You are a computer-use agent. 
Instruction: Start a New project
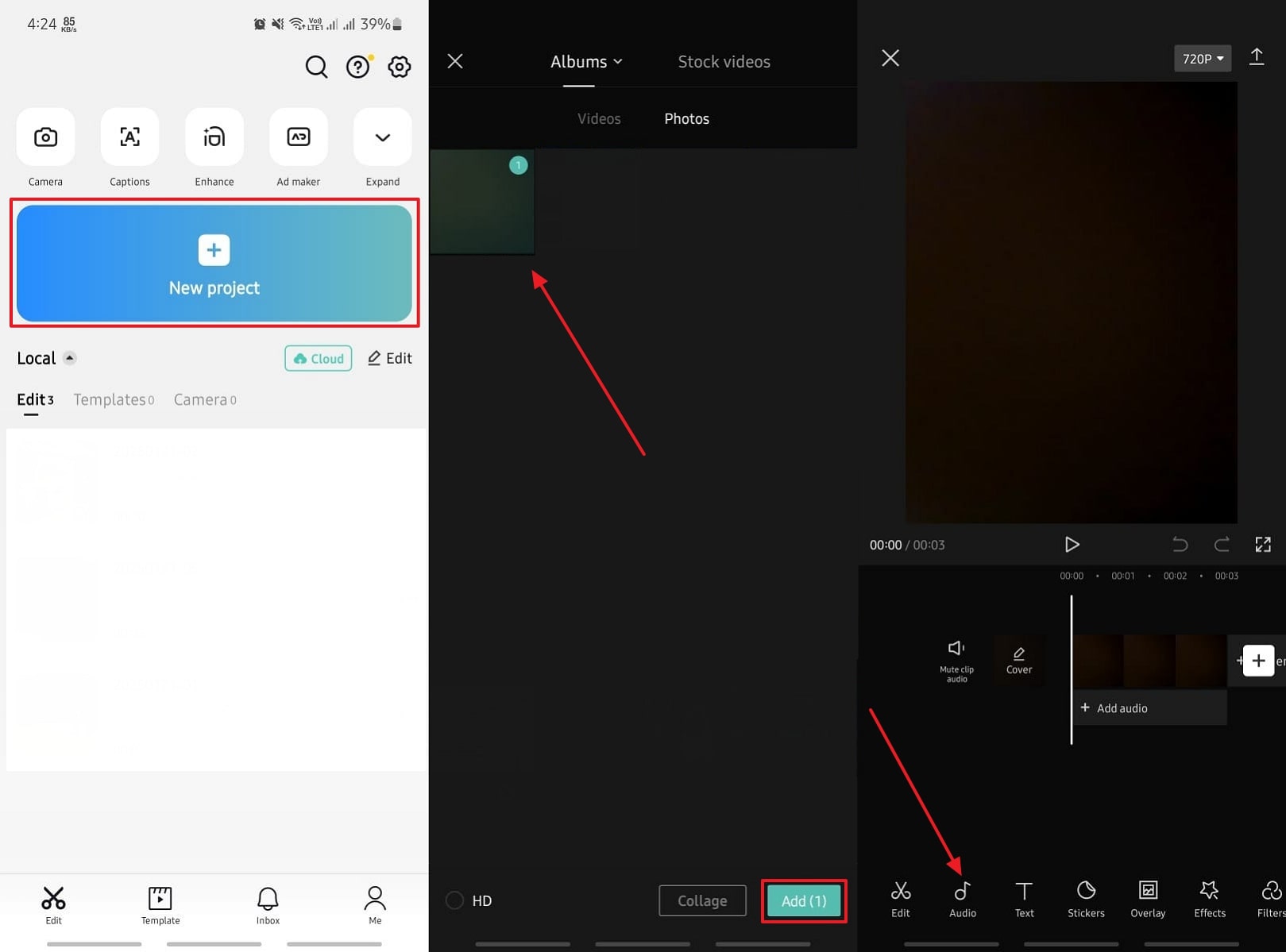point(214,264)
